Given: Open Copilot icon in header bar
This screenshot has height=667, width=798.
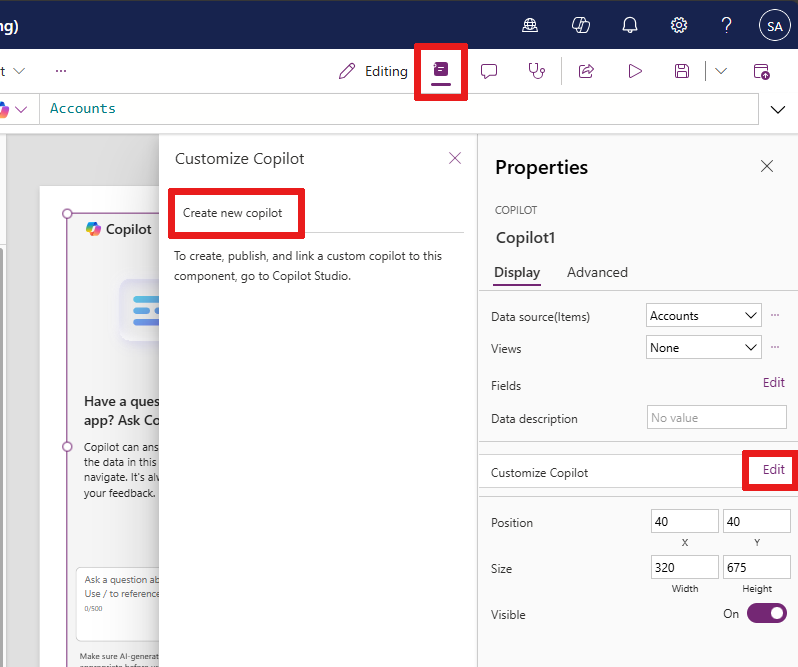Looking at the screenshot, I should (580, 25).
